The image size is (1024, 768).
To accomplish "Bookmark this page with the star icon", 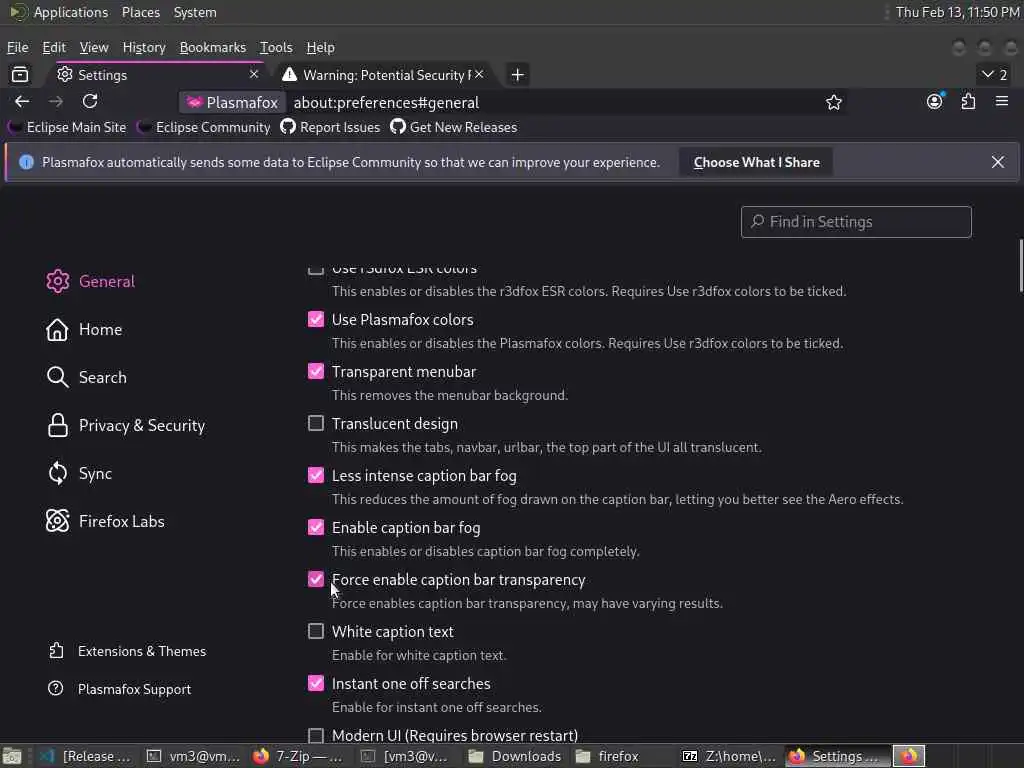I will point(834,103).
